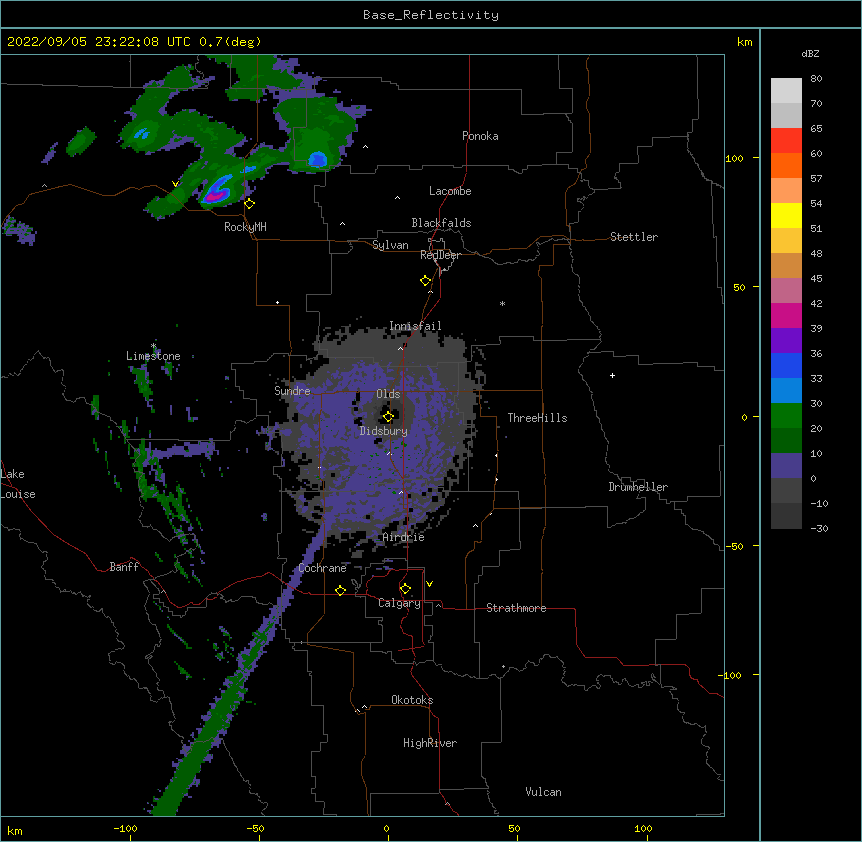
Task: Click the Stettler city label
Action: tap(634, 237)
